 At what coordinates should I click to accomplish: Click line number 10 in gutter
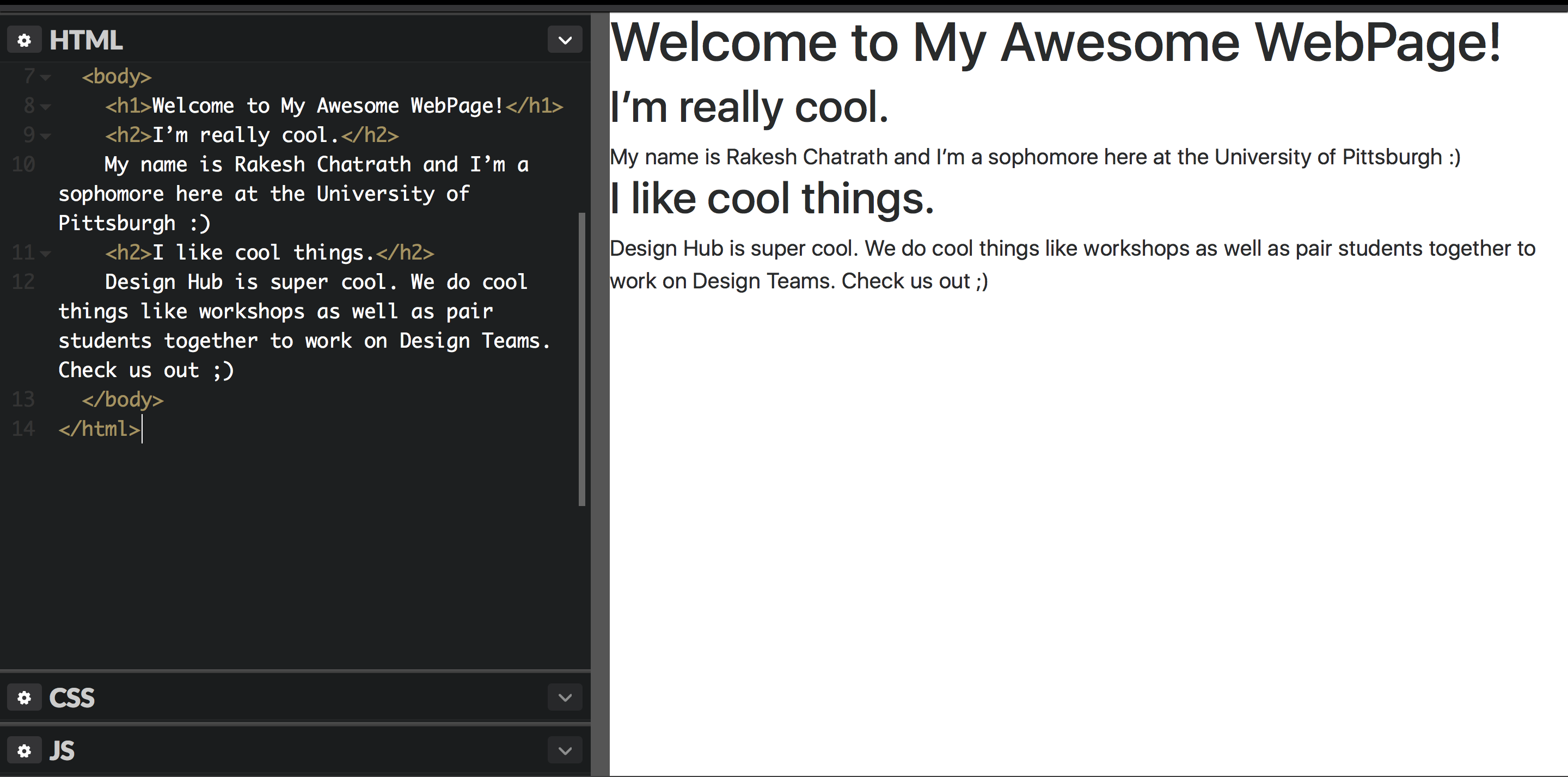pos(24,164)
